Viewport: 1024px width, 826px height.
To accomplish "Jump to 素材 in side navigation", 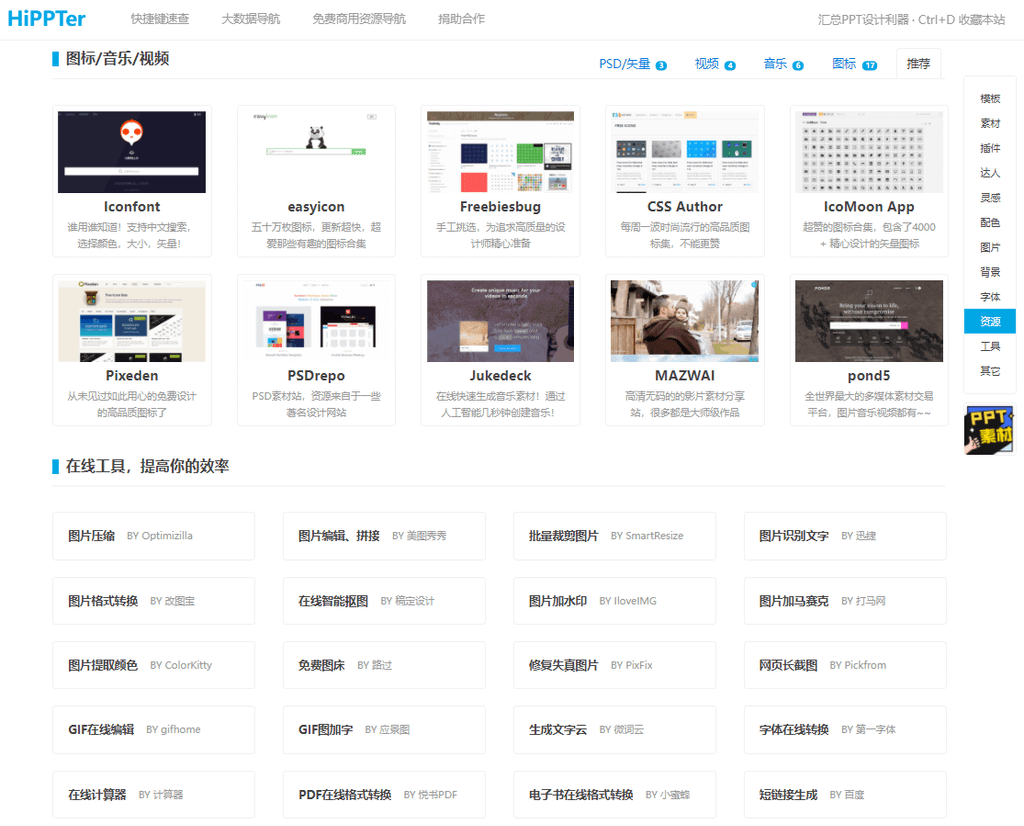I will [x=990, y=123].
